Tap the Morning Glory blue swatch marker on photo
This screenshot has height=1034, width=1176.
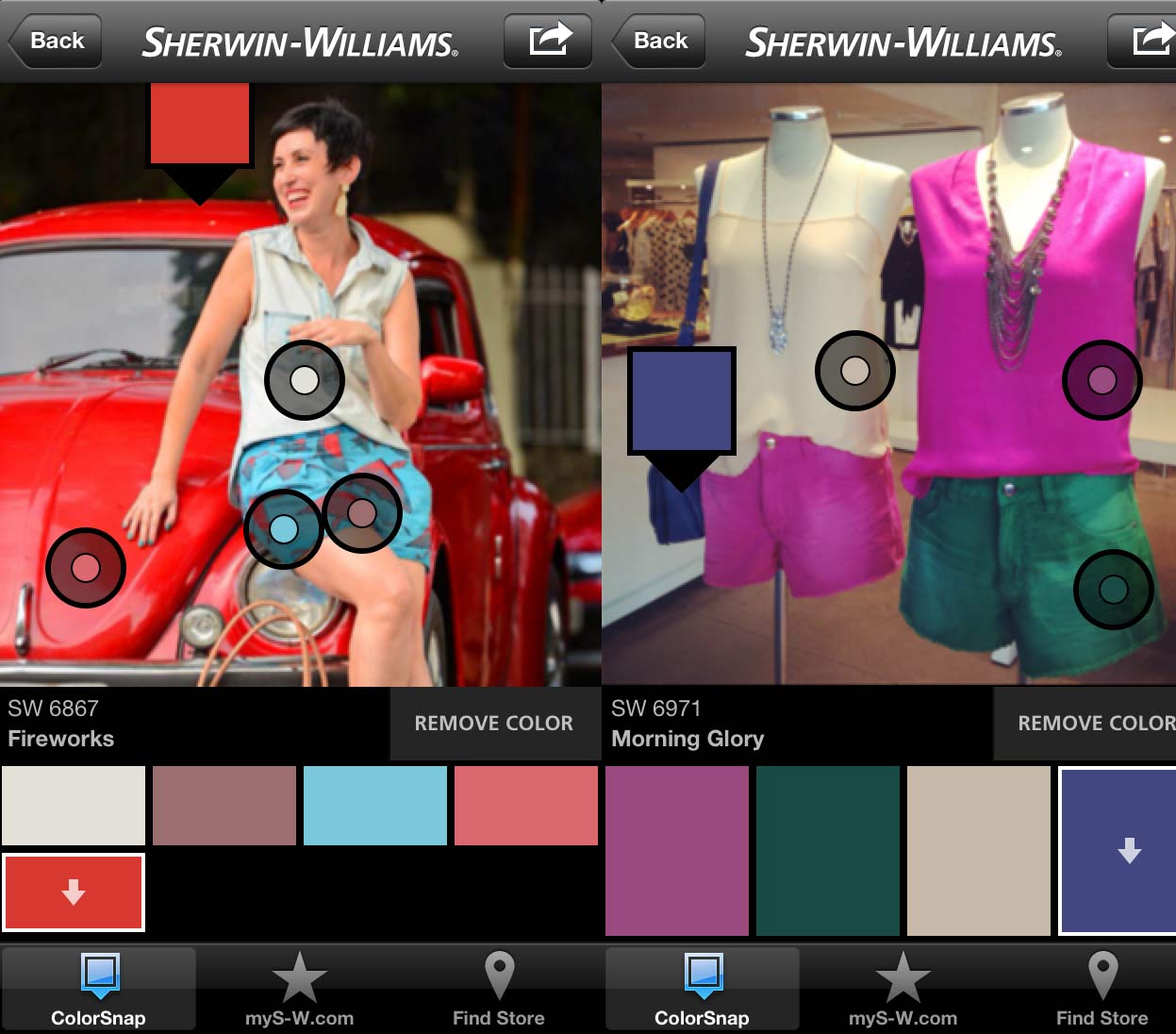[x=681, y=401]
